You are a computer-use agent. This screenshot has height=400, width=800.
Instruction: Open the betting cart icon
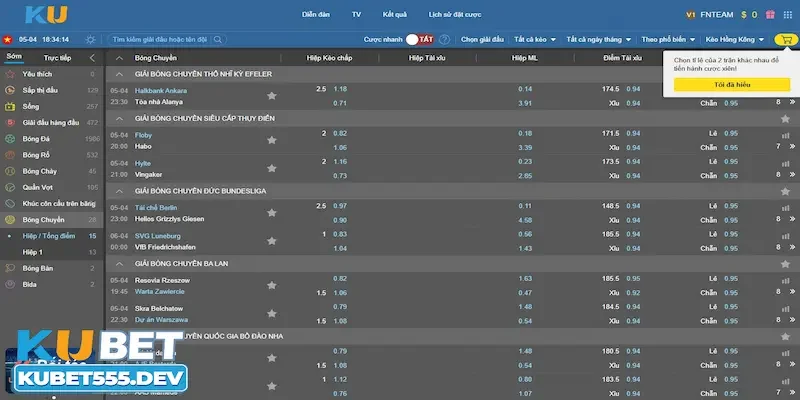(x=784, y=39)
